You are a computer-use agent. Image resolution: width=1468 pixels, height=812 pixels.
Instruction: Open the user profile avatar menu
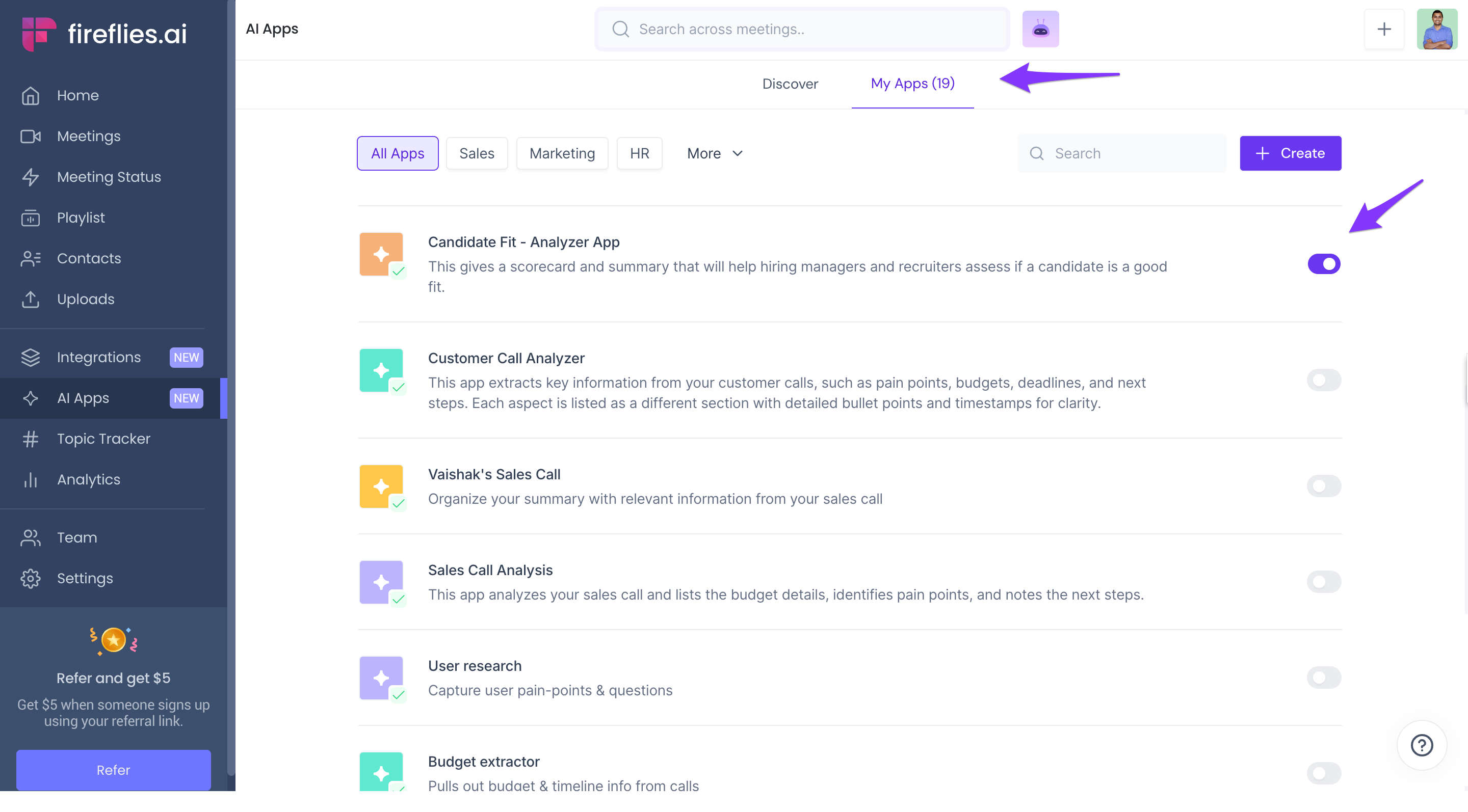1436,29
